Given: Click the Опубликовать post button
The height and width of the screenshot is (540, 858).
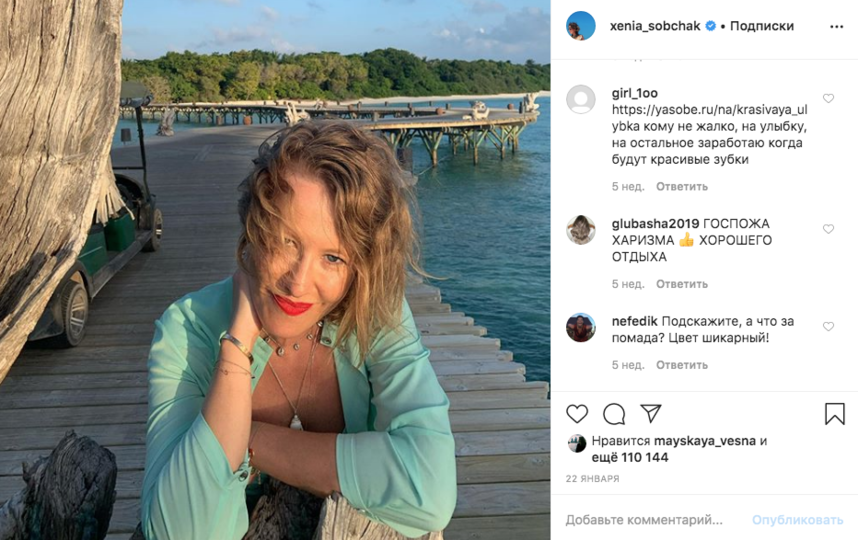Looking at the screenshot, I should click(x=798, y=520).
